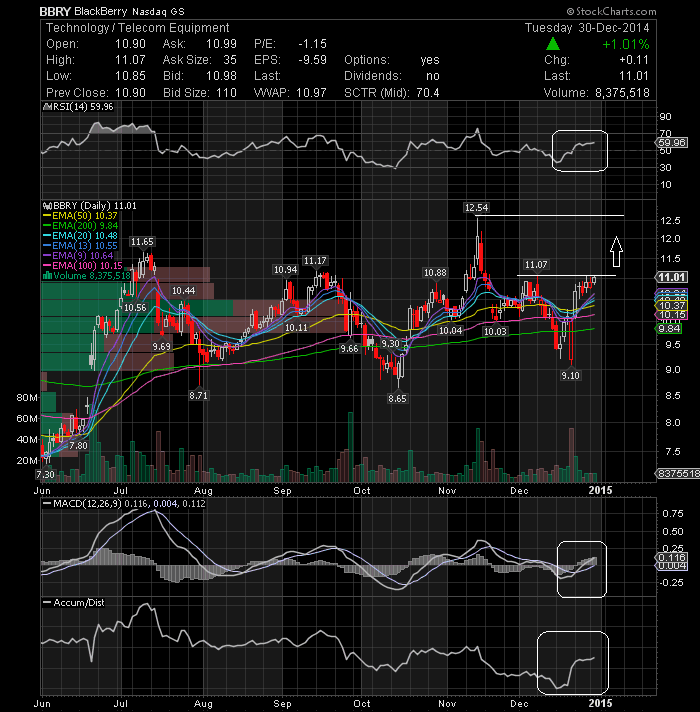Screen dimensions: 700x712
Task: Click the Dividends value no
Action: 433,76
